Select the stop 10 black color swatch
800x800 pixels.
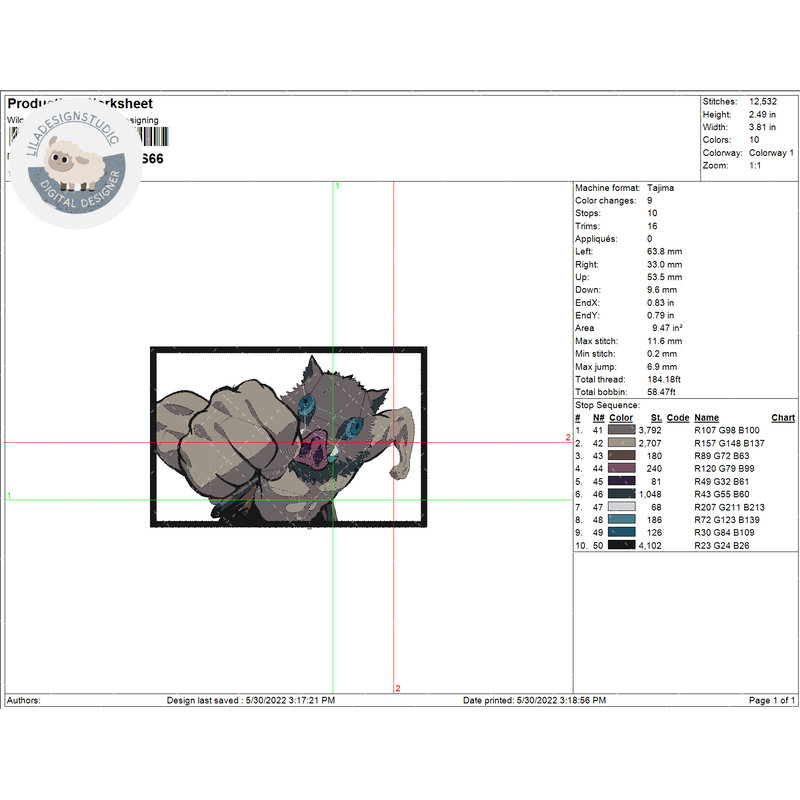click(x=621, y=545)
